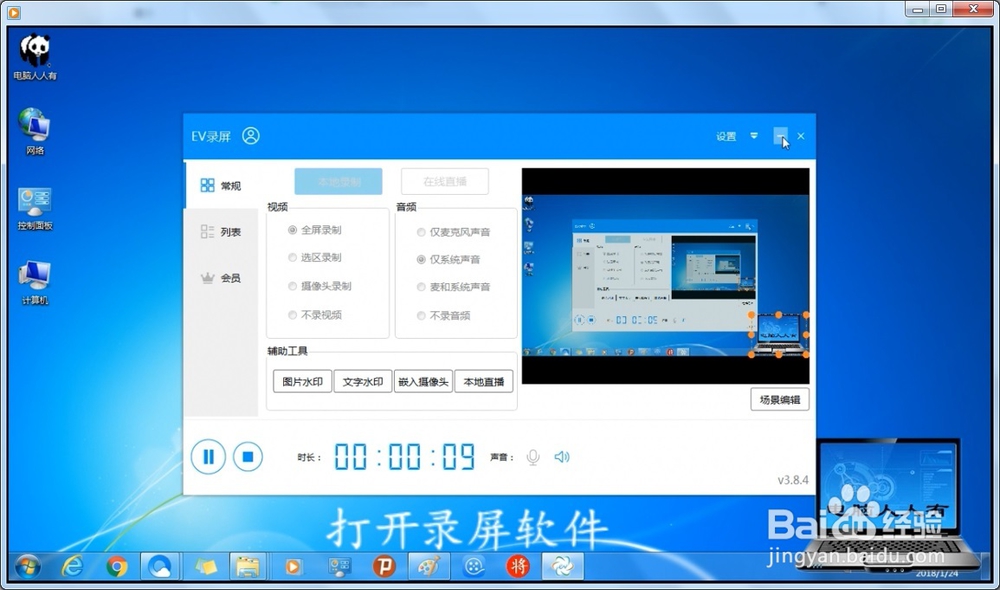Open the EV录屏 swirl taskbar icon
Viewport: 1000px width, 590px height.
click(x=562, y=566)
